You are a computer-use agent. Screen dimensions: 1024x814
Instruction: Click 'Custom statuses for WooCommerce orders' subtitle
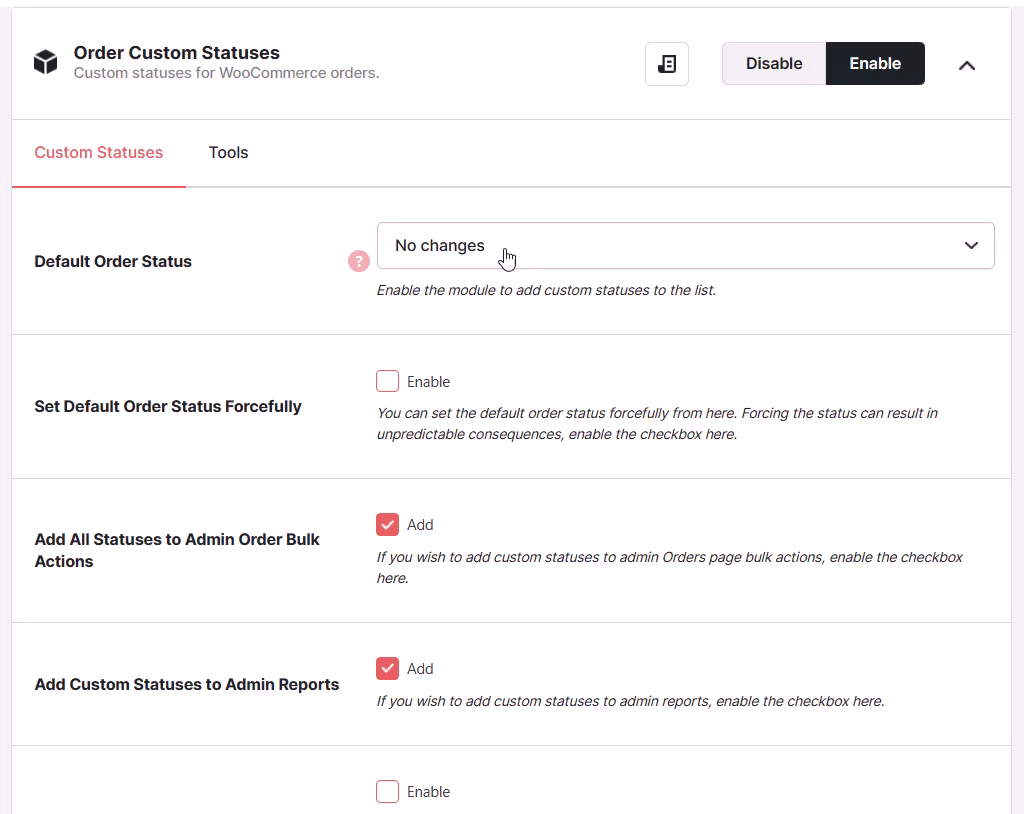coord(226,73)
